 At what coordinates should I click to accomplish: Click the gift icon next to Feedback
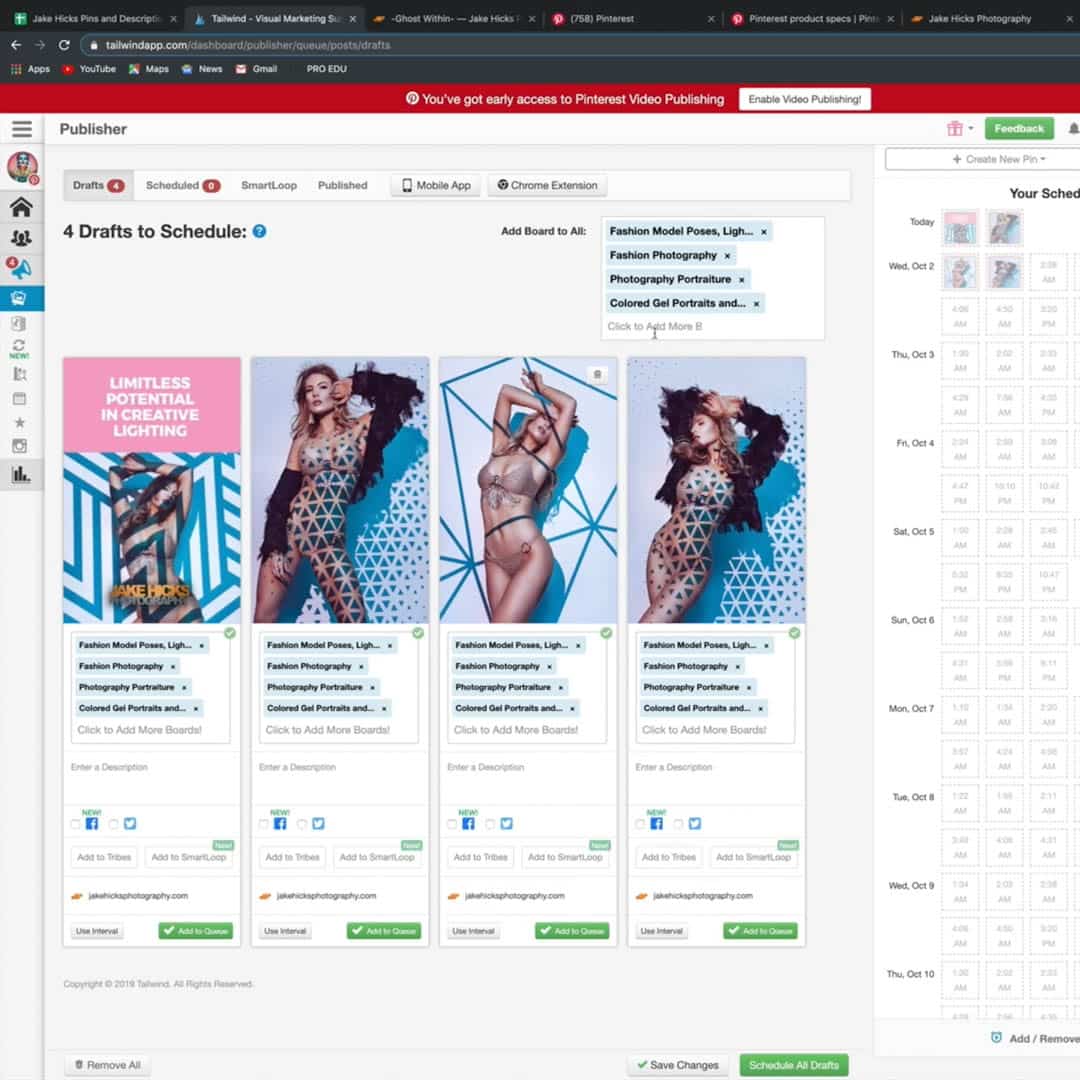pos(955,128)
